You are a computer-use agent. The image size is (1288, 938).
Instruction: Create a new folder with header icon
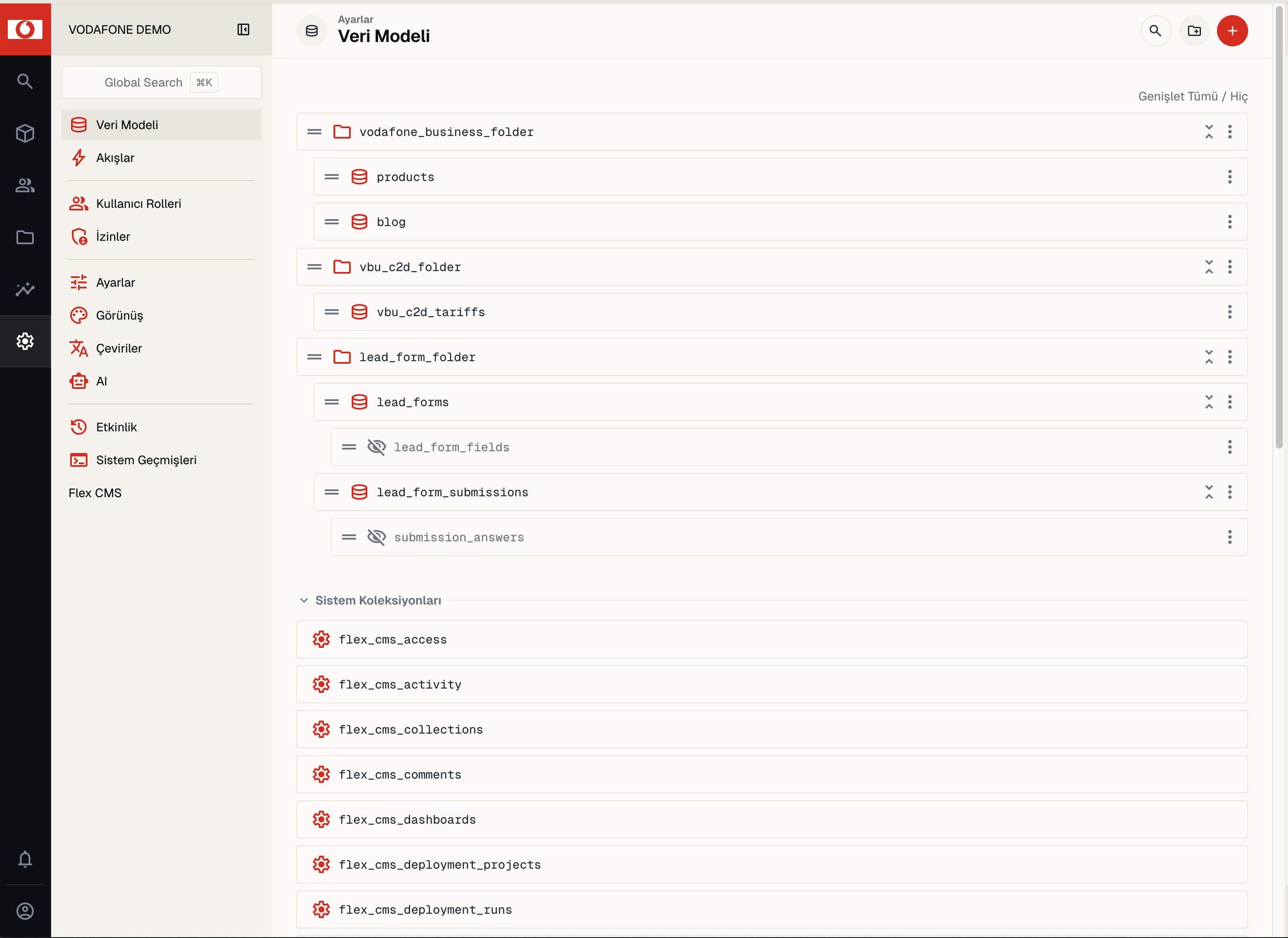coord(1194,31)
